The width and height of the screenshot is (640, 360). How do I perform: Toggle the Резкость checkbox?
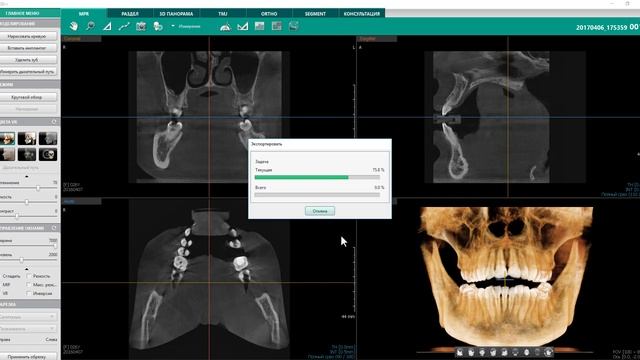coord(29,276)
